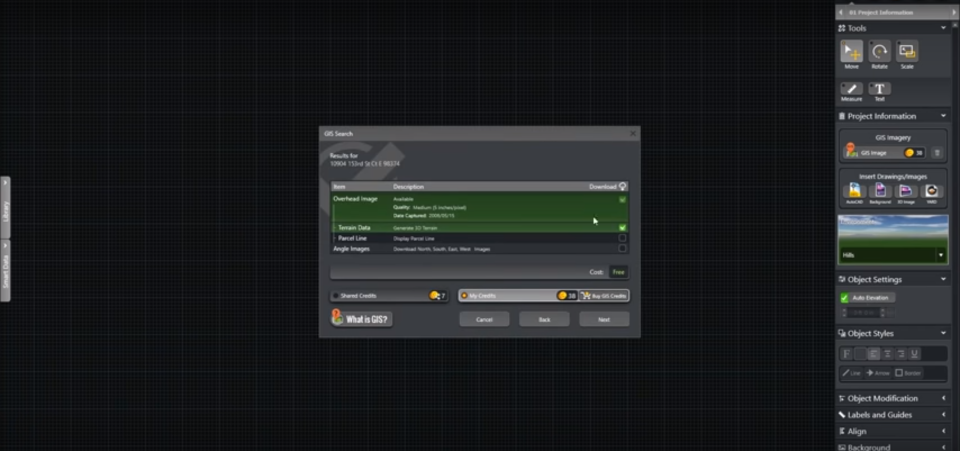Expand the Align section

pos(943,431)
